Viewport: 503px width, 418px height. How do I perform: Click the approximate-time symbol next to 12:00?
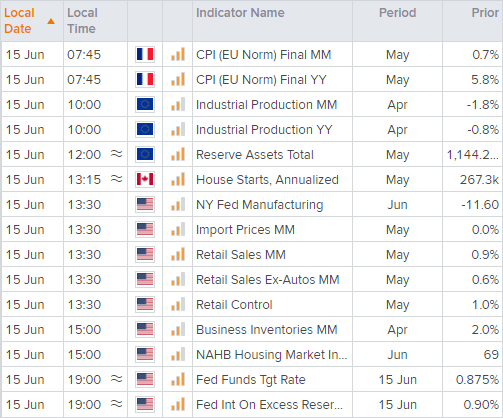[117, 154]
